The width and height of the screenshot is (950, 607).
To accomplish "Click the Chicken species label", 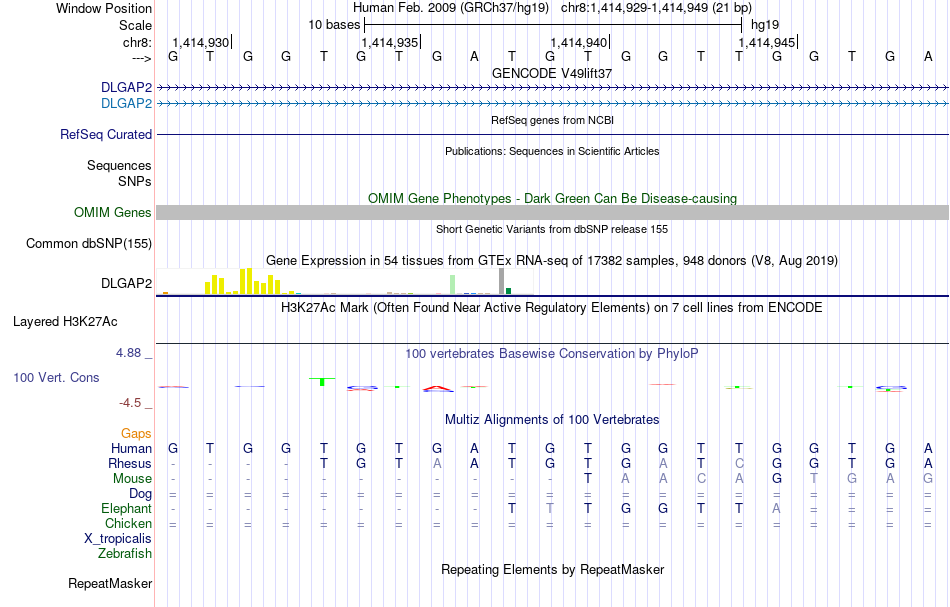I will [x=128, y=523].
